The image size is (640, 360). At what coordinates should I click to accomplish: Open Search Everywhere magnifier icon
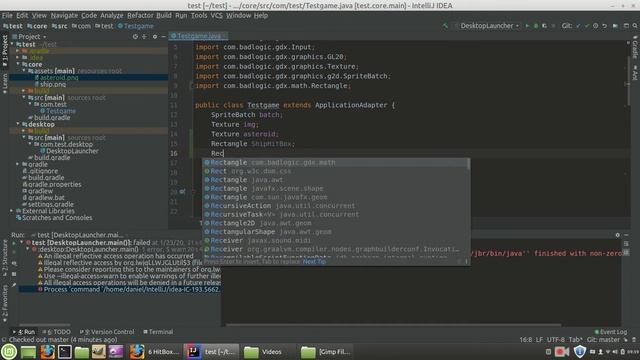click(635, 26)
